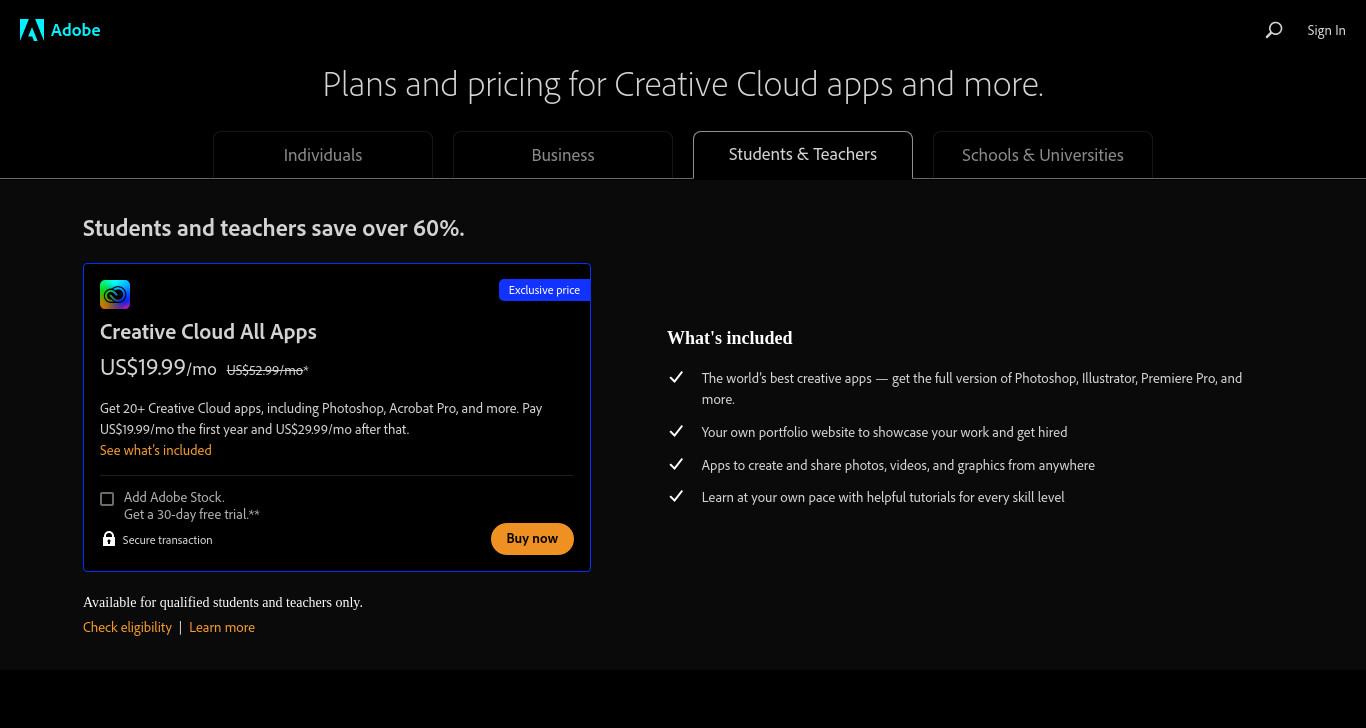Click the Buy now button

click(532, 538)
